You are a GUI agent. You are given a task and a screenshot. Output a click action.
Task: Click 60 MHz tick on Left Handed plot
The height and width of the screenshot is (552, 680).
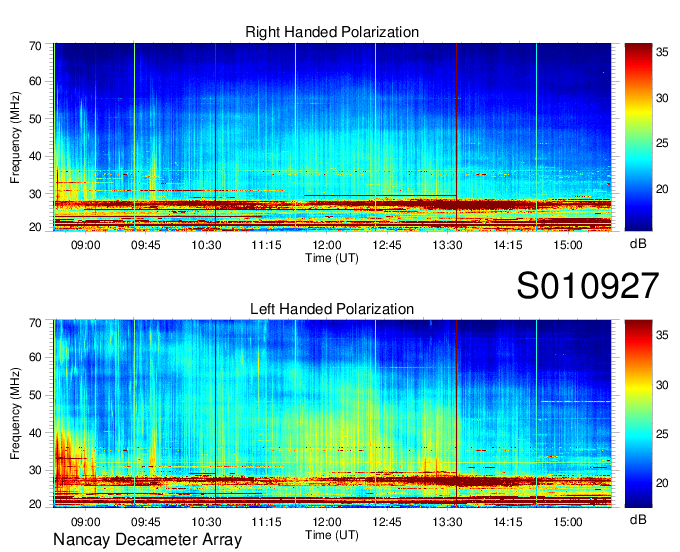(35, 357)
